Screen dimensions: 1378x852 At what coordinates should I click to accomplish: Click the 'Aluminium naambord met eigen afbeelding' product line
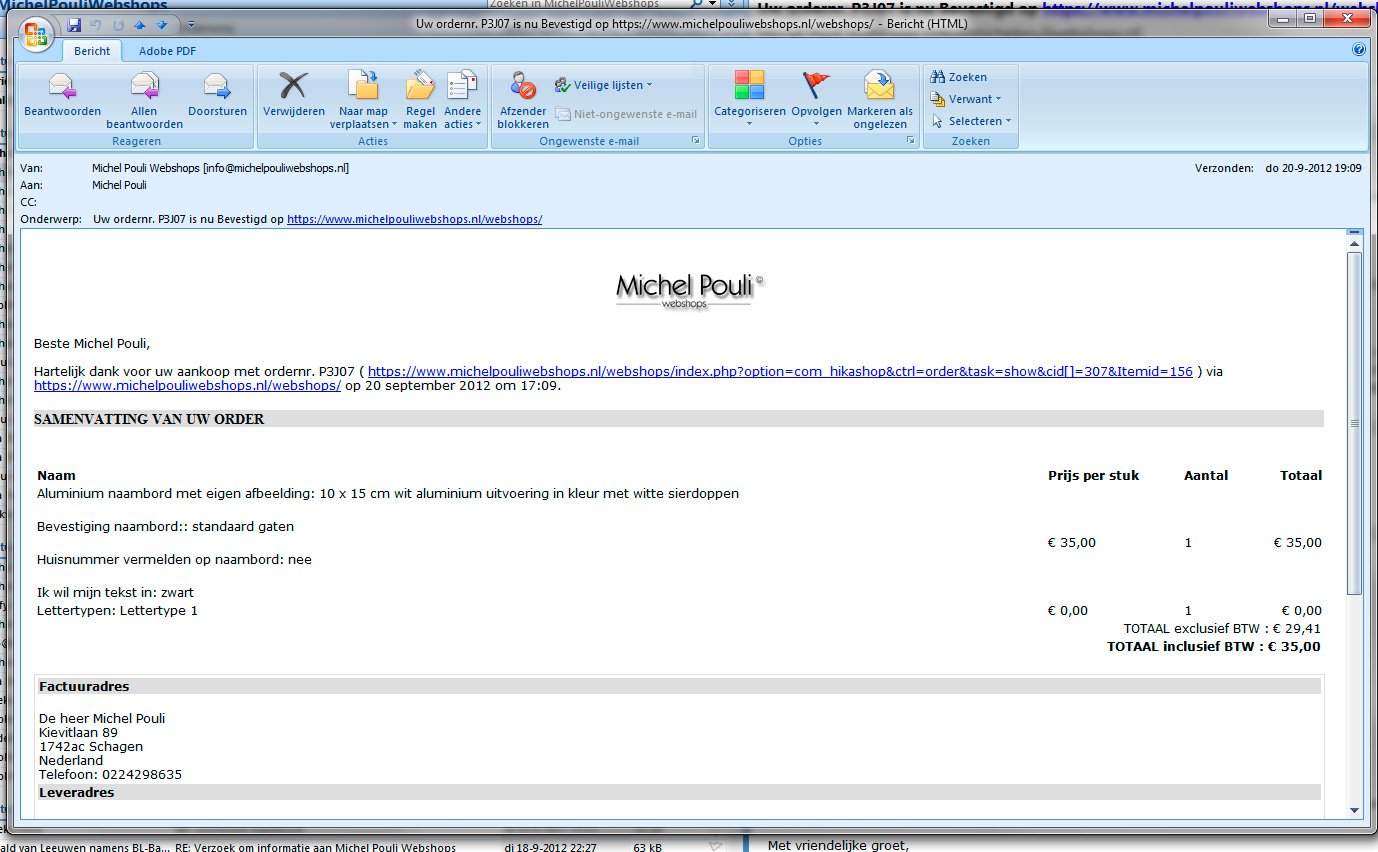pyautogui.click(x=388, y=493)
